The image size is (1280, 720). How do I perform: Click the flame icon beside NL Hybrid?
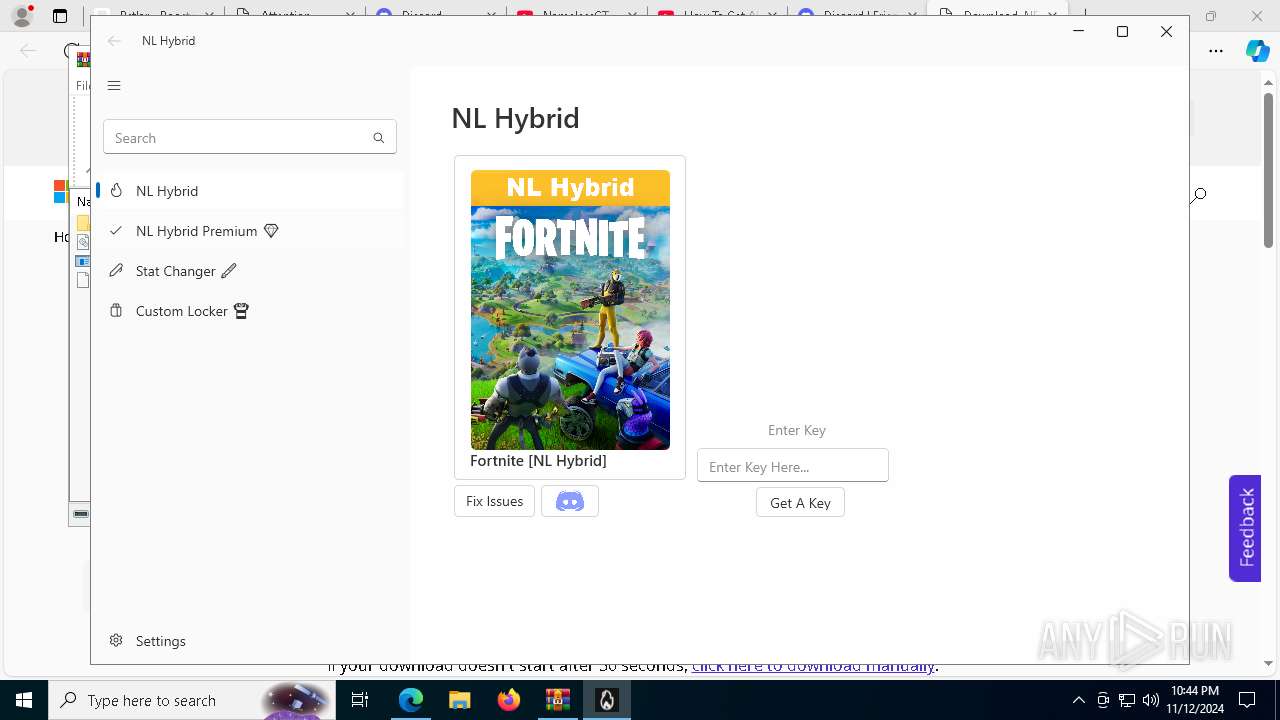click(x=116, y=191)
